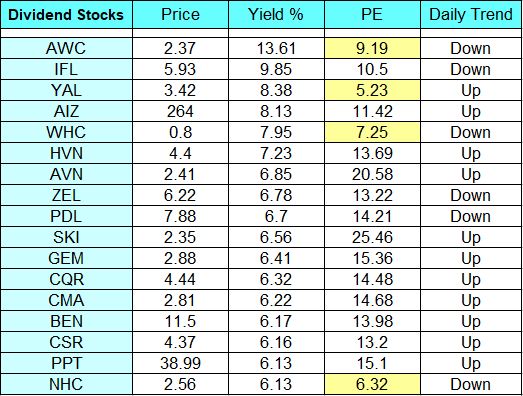Select the AWC stock cell
523x396 pixels.
66,48
